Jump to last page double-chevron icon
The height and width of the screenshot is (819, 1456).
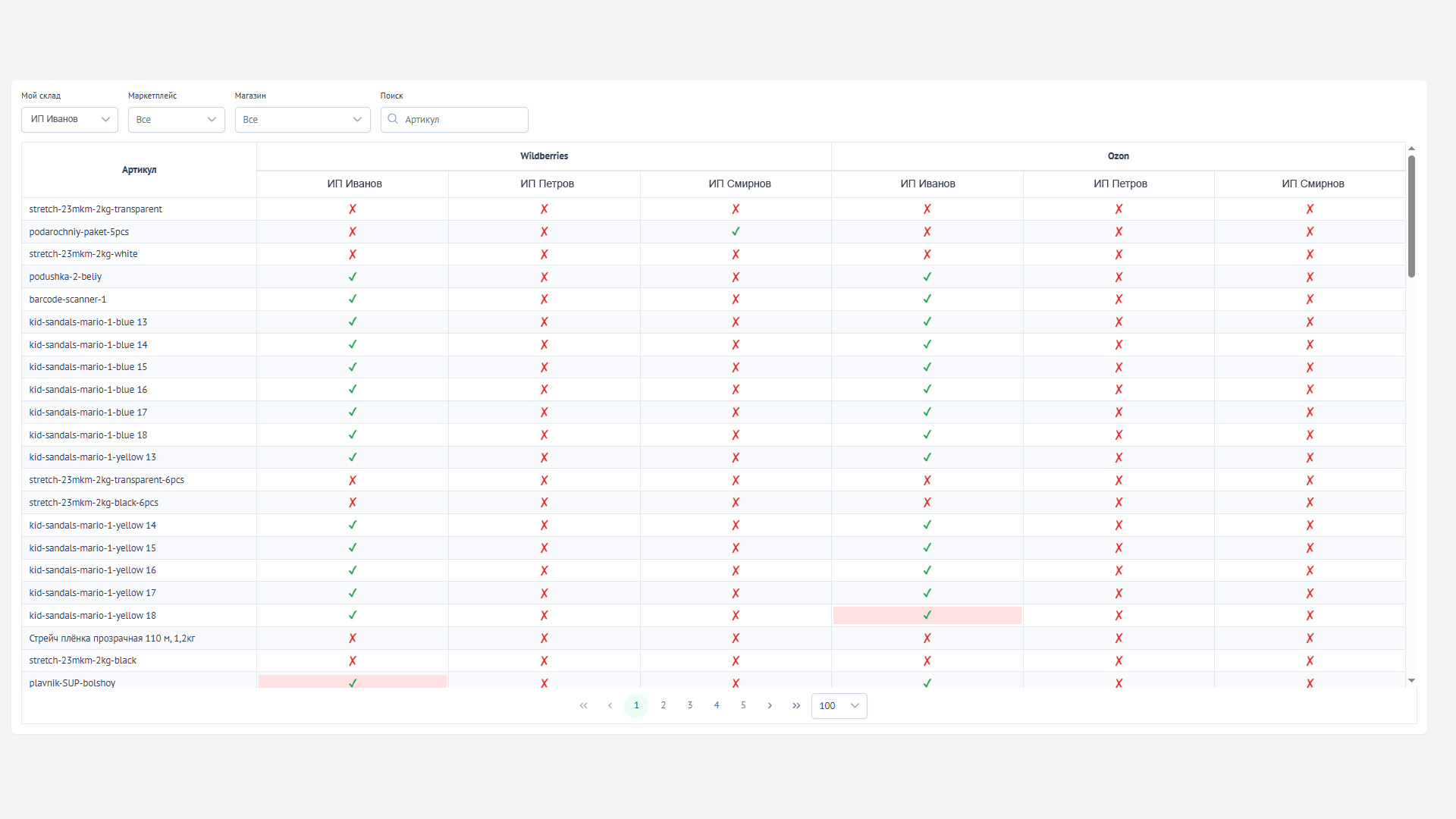click(x=796, y=706)
